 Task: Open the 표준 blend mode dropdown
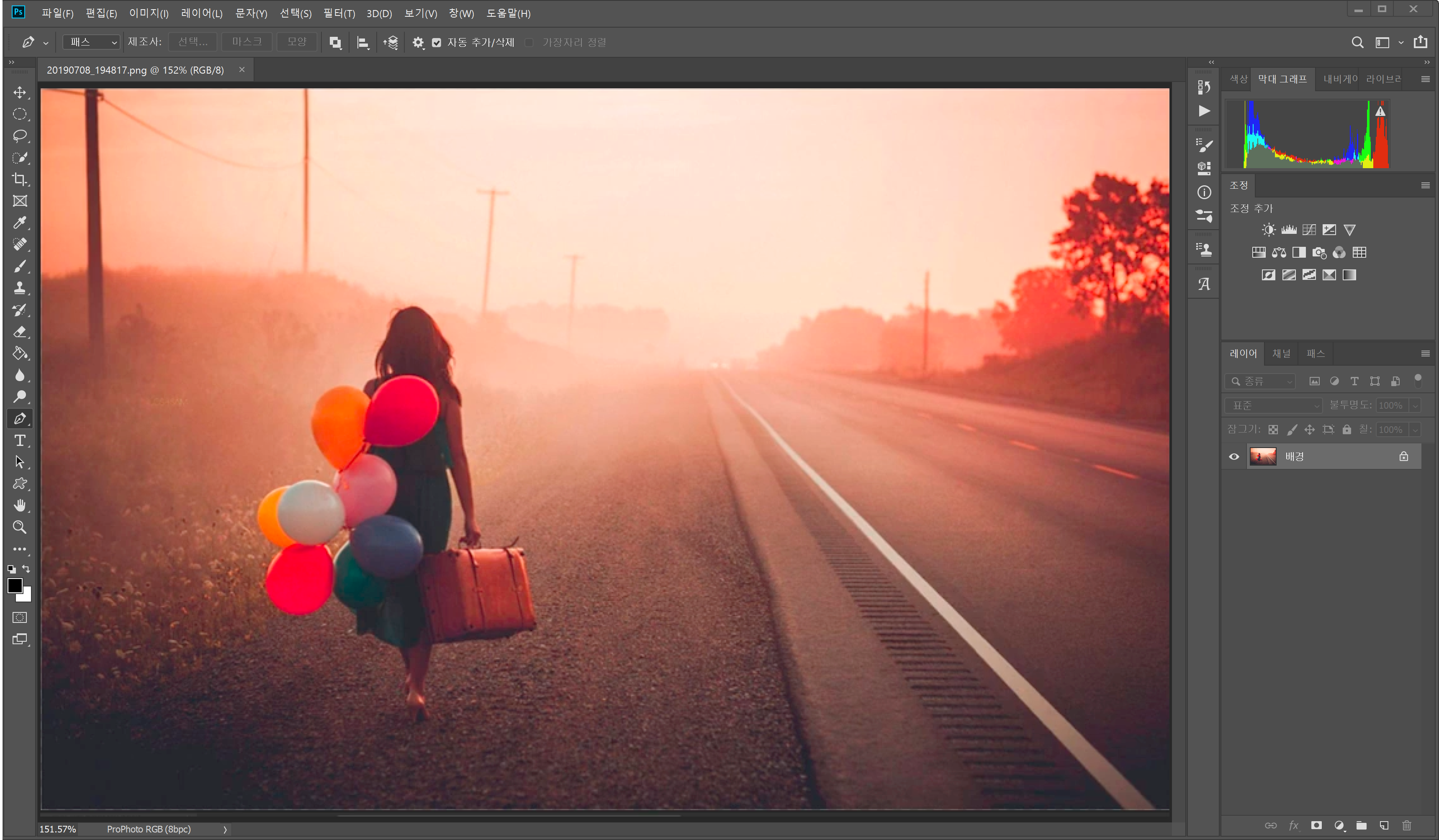click(x=1273, y=405)
